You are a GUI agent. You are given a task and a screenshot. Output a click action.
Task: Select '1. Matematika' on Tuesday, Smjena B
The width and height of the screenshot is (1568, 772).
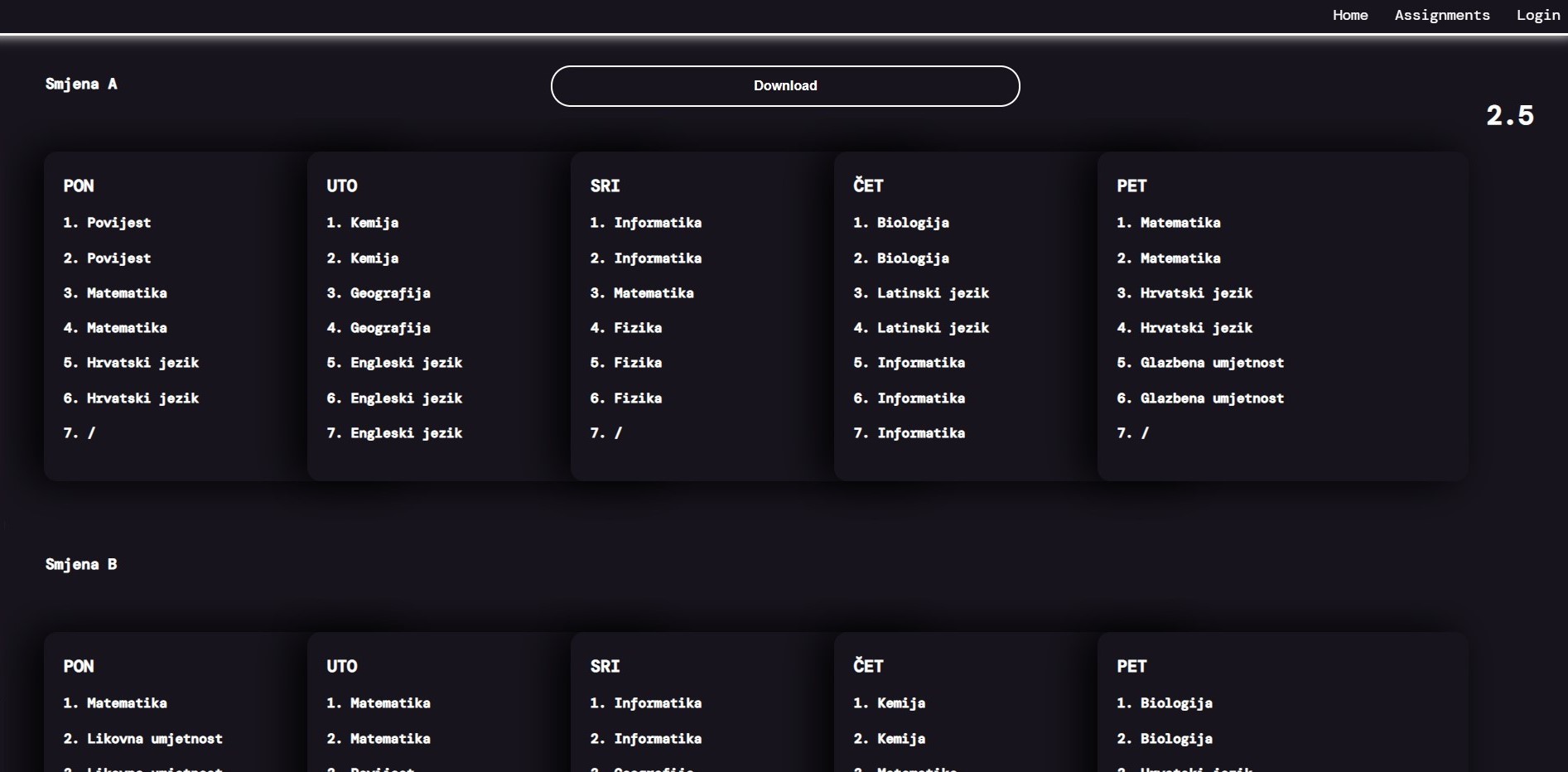coord(379,703)
